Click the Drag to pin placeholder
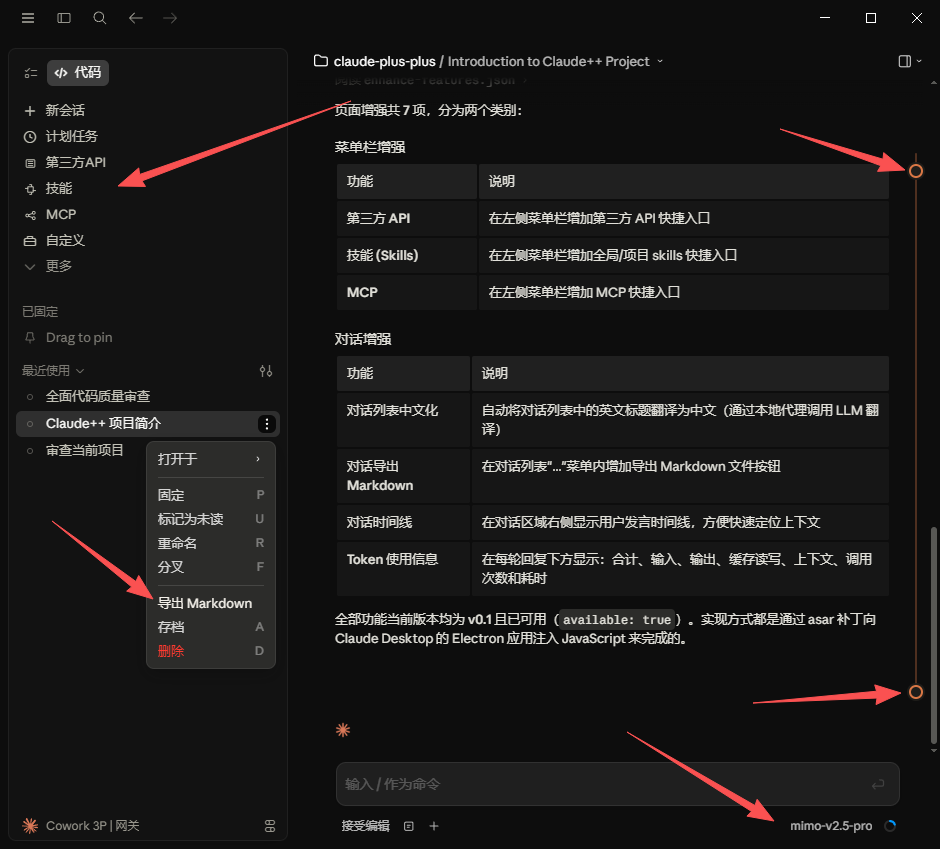This screenshot has height=849, width=940. tap(79, 338)
